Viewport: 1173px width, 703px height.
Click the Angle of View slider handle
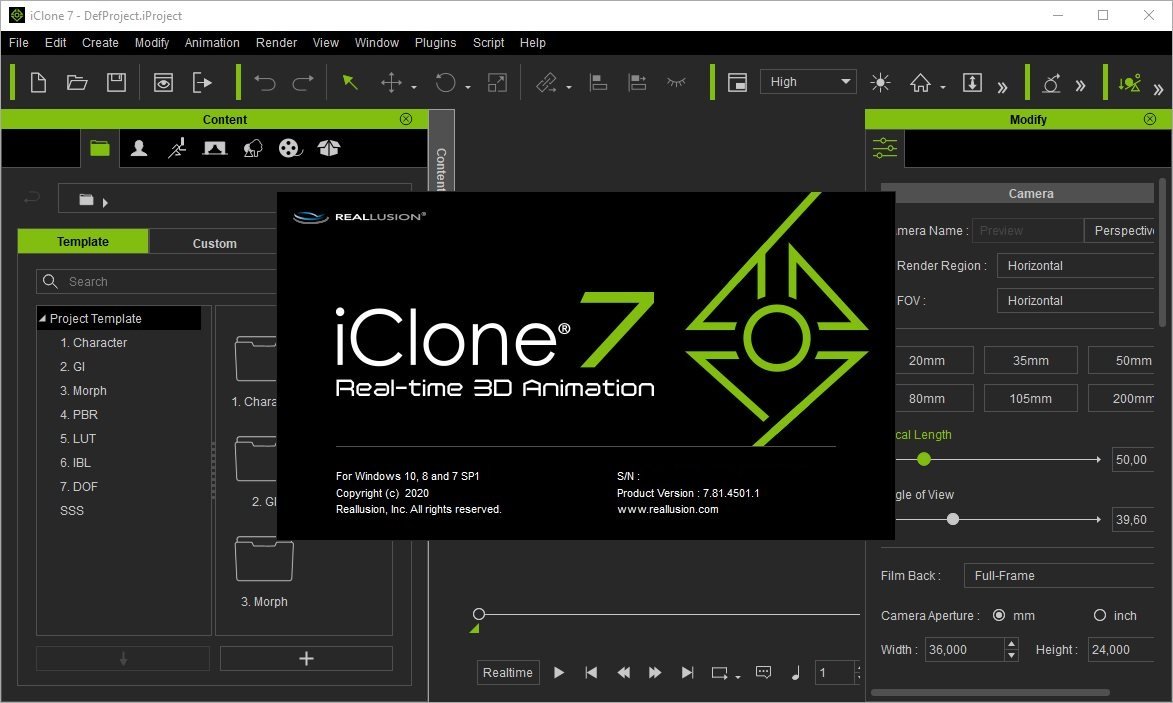coord(952,519)
